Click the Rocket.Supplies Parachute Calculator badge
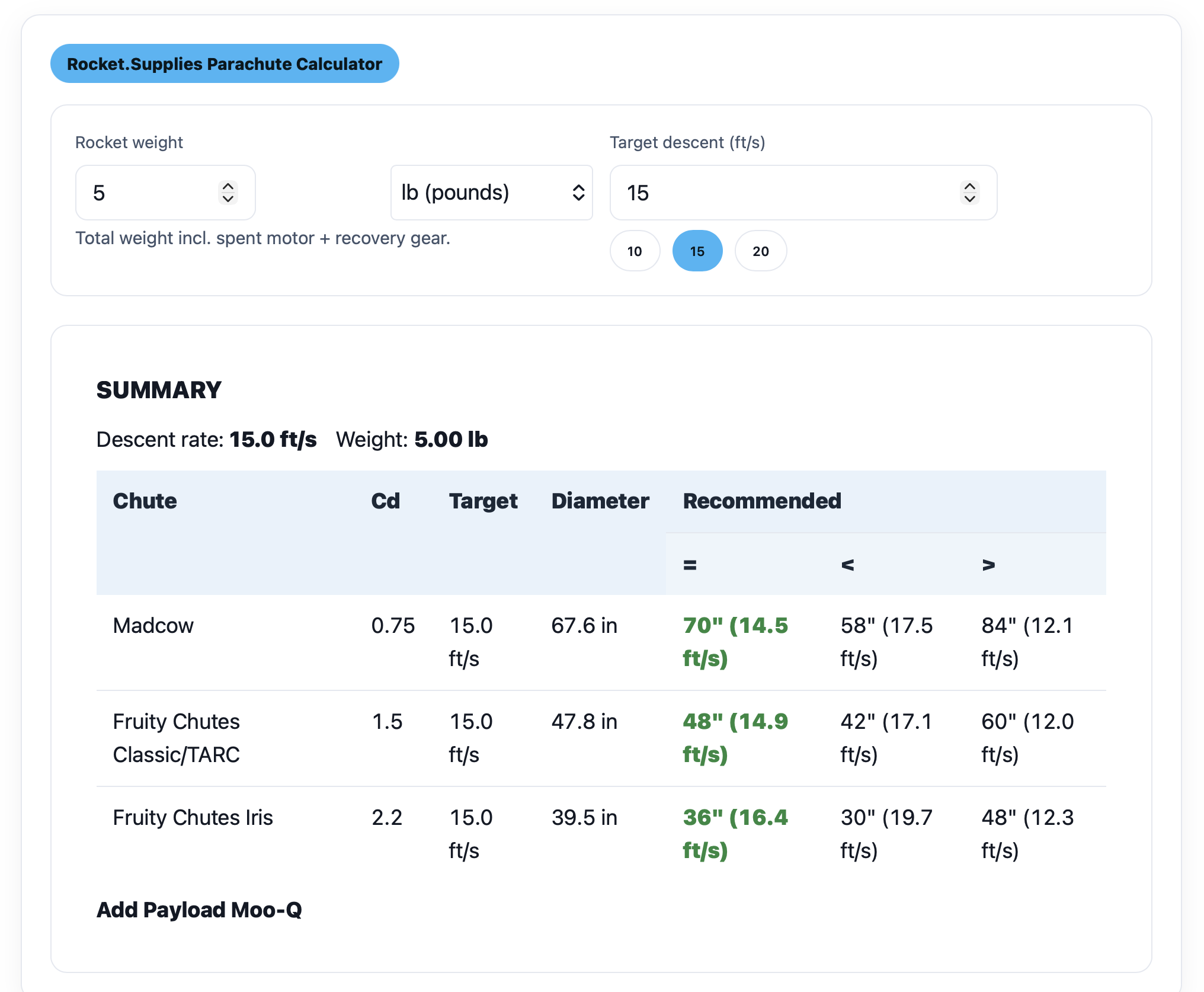1204x992 pixels. [224, 63]
